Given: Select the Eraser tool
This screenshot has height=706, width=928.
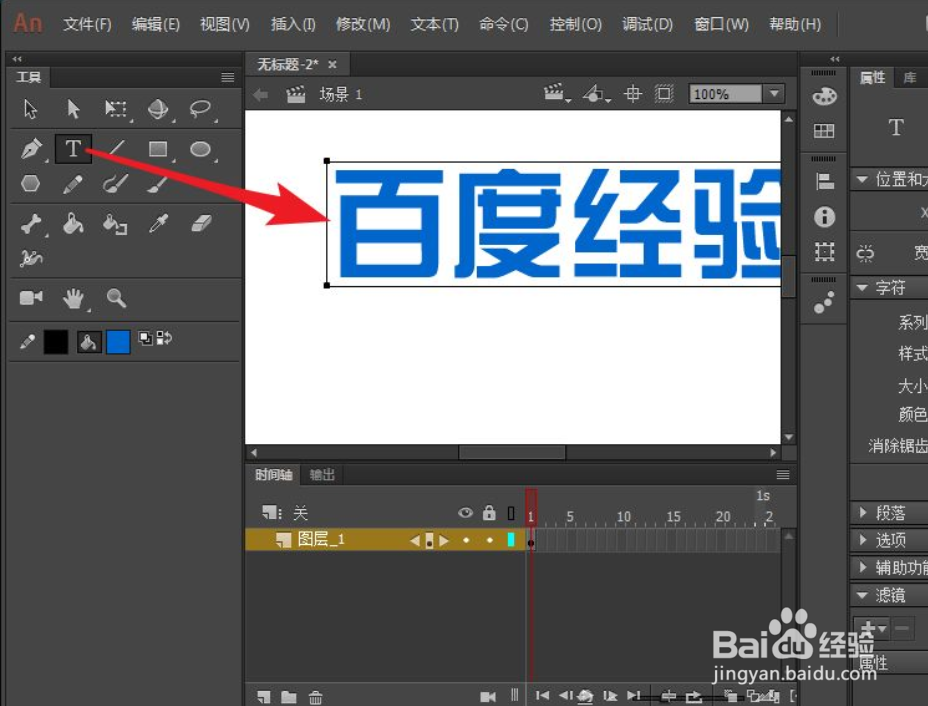Looking at the screenshot, I should (201, 224).
